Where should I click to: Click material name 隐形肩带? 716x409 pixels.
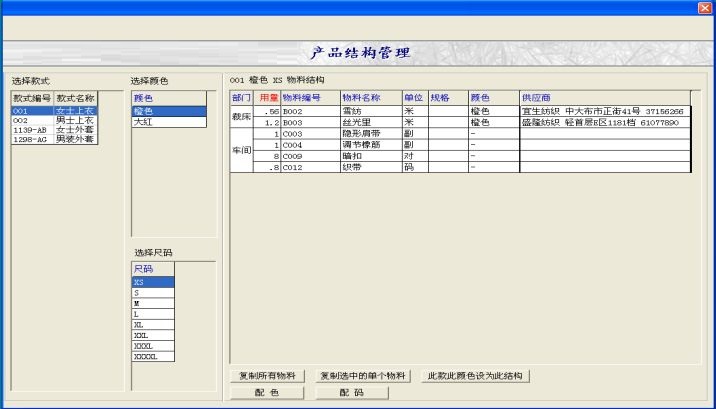click(x=371, y=134)
